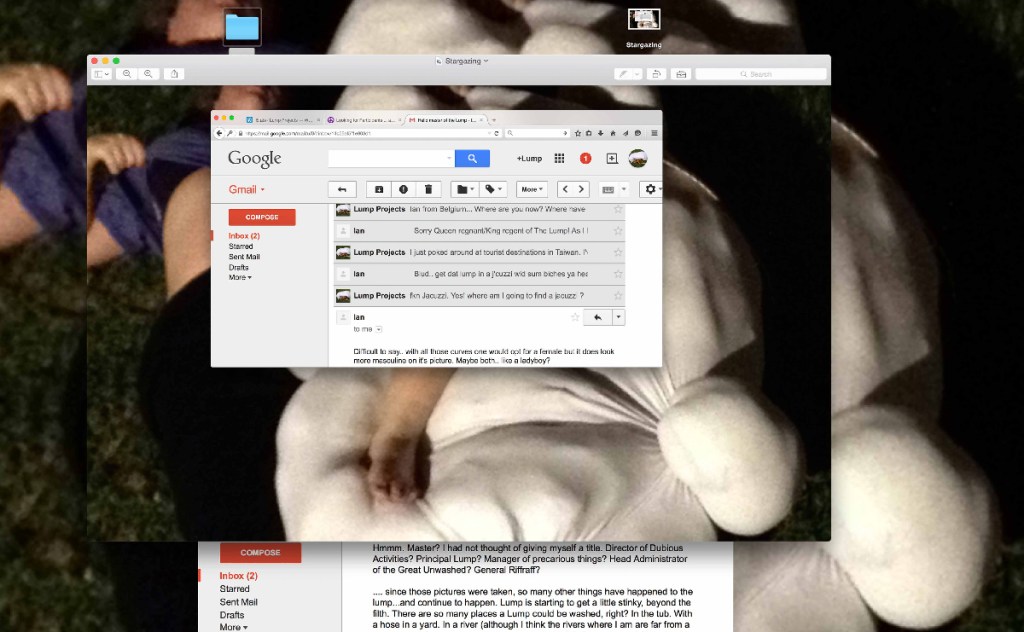Report spam using the exclamation icon

[403, 189]
